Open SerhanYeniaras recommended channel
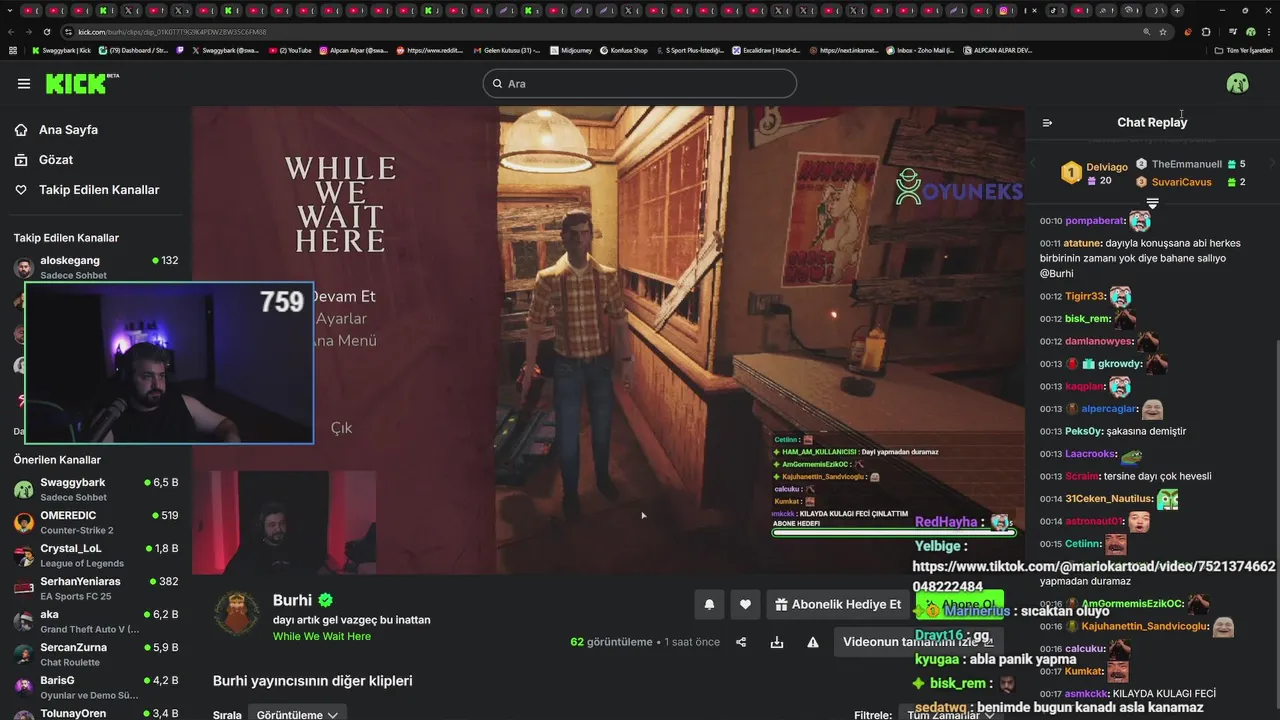The image size is (1280, 720). pos(96,588)
